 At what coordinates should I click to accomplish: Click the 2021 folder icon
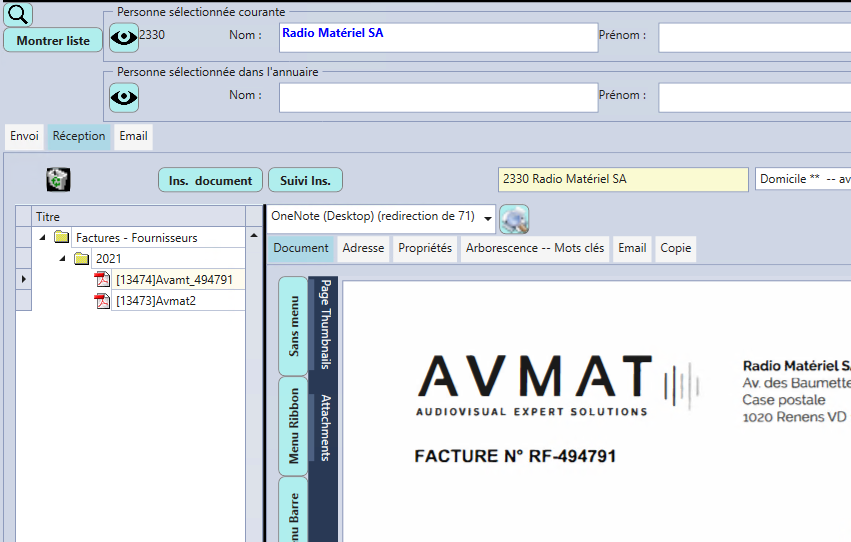click(82, 258)
